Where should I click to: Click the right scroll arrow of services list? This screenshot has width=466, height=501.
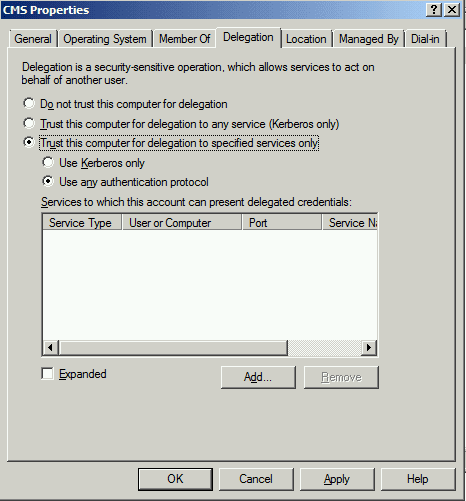pyautogui.click(x=369, y=348)
